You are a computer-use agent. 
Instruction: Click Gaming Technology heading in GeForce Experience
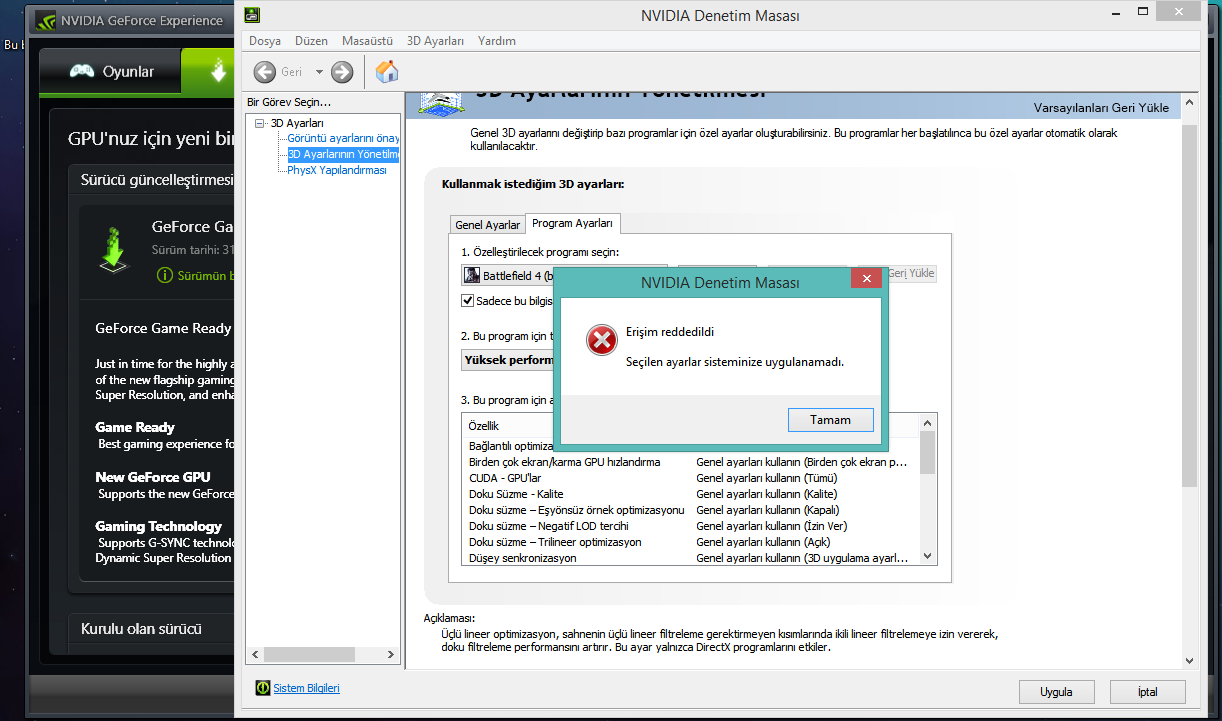click(x=159, y=526)
